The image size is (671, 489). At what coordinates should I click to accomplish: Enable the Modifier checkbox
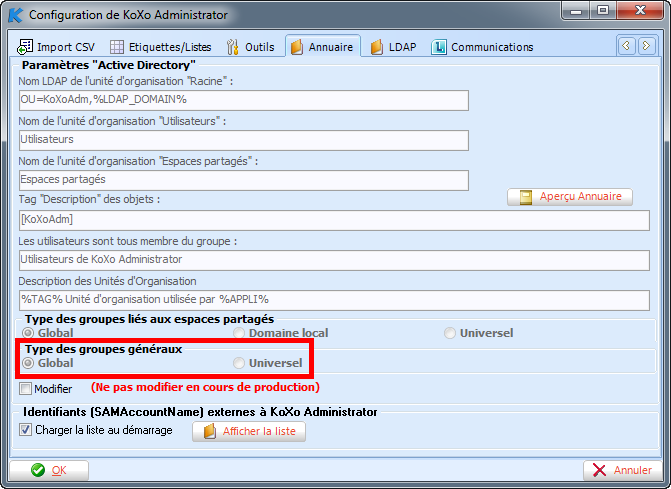(25, 389)
